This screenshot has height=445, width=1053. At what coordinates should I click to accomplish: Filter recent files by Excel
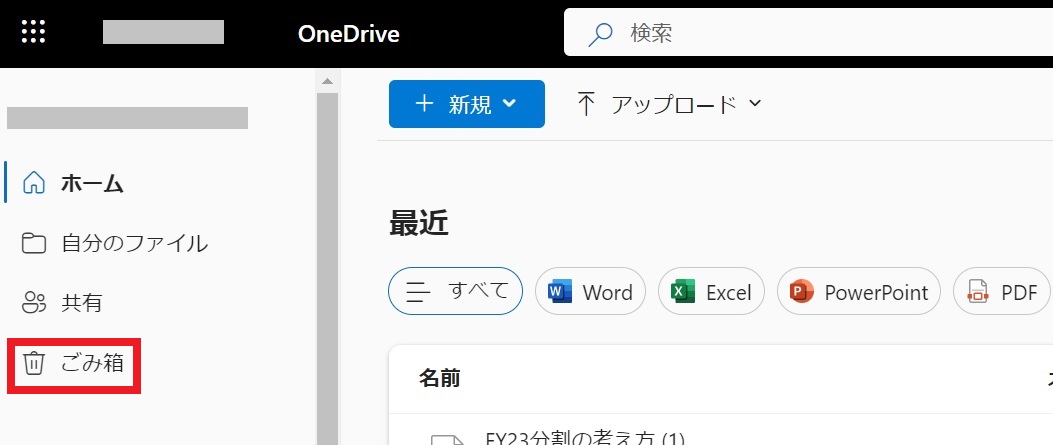tap(711, 291)
